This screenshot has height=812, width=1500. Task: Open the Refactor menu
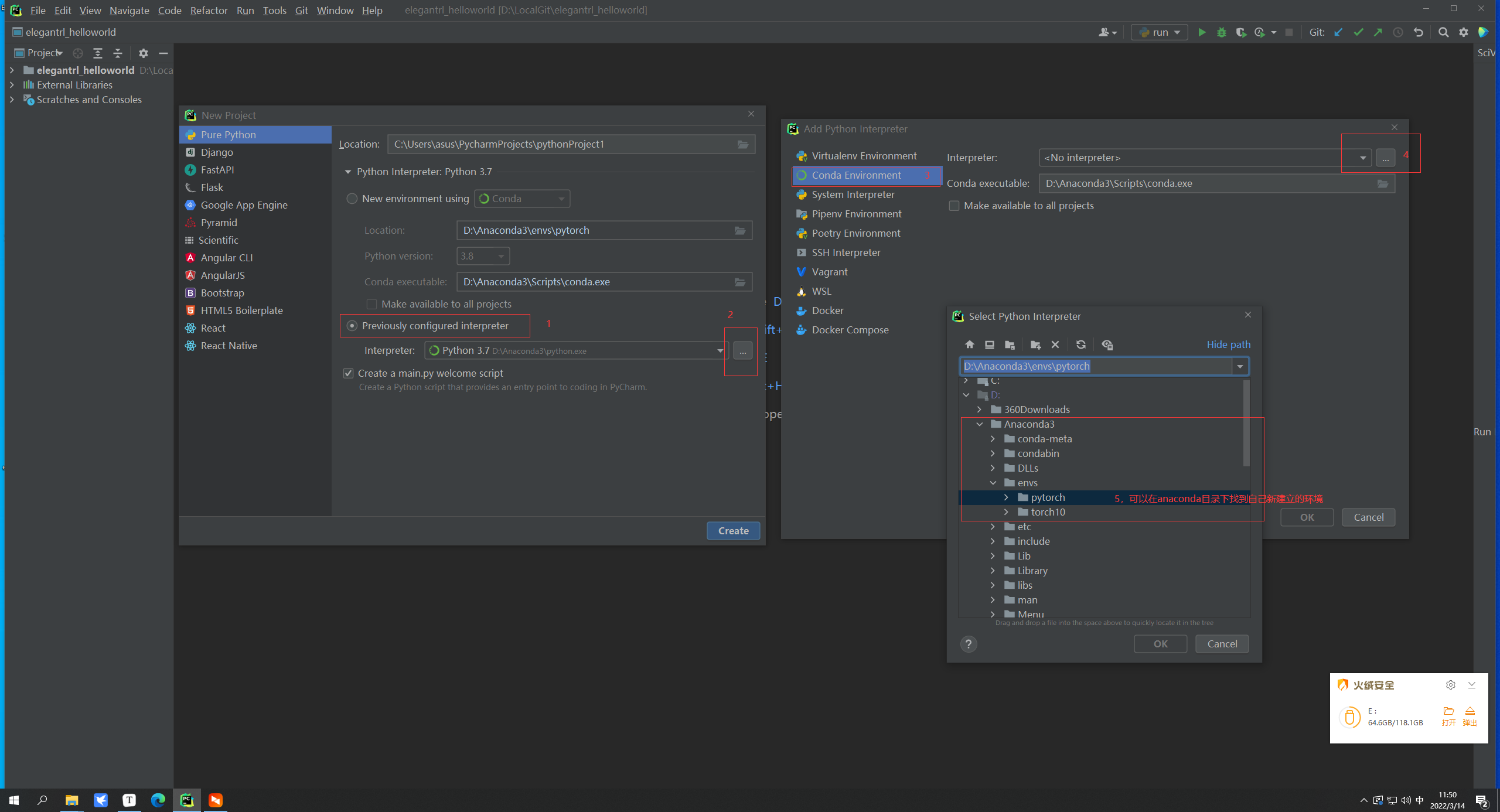209,11
